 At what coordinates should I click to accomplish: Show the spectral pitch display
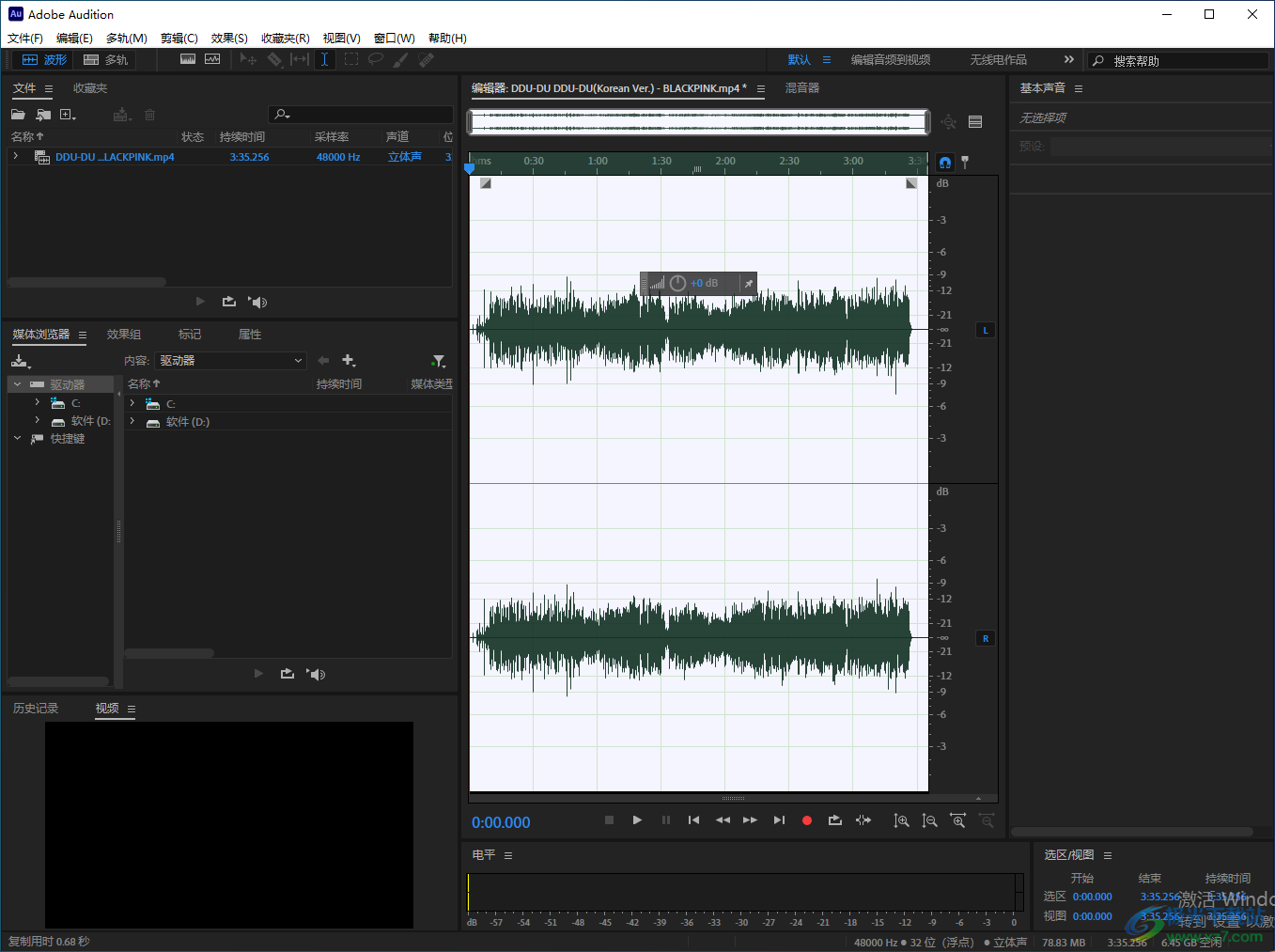pyautogui.click(x=212, y=59)
